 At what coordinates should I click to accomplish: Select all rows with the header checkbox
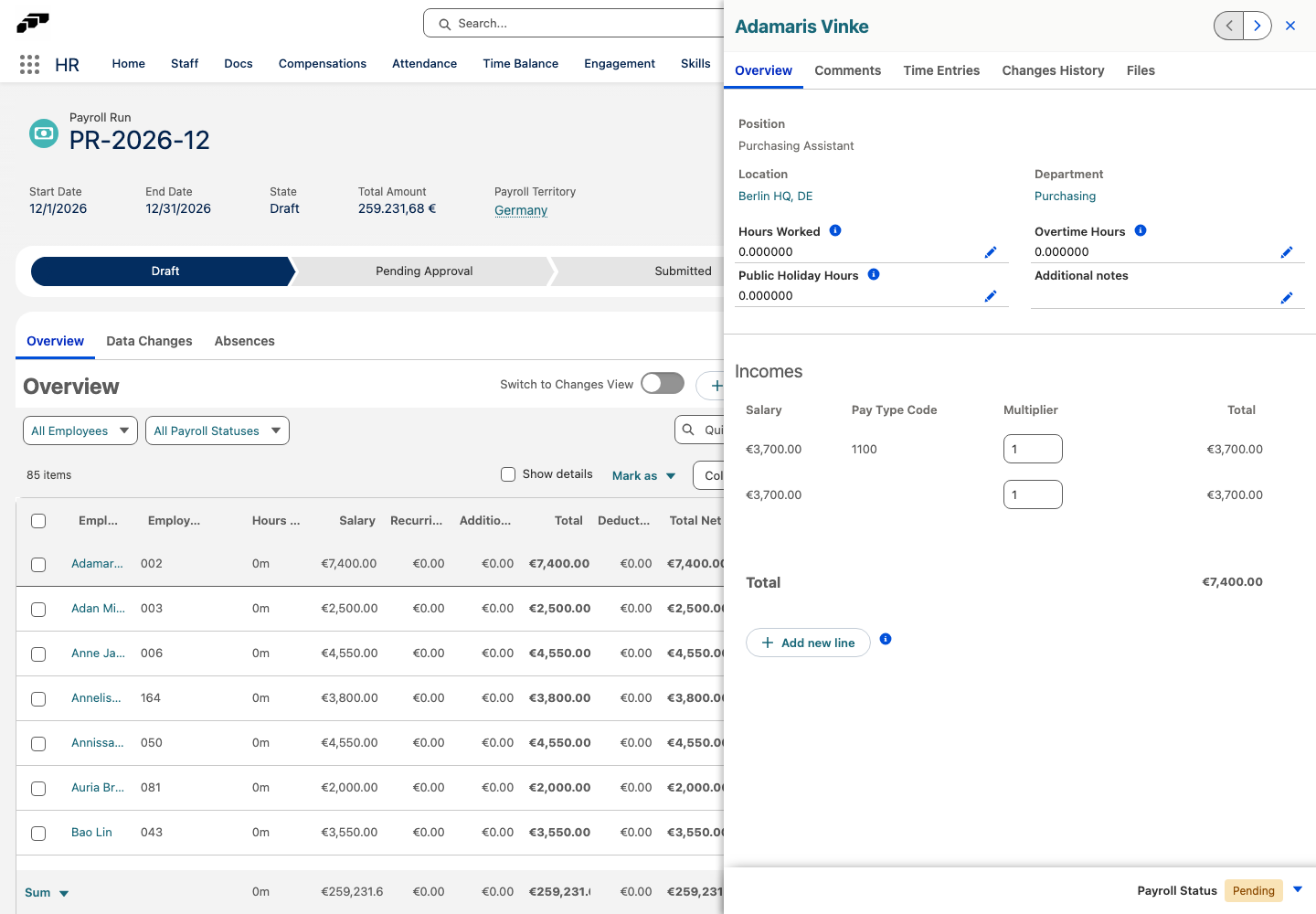point(38,521)
